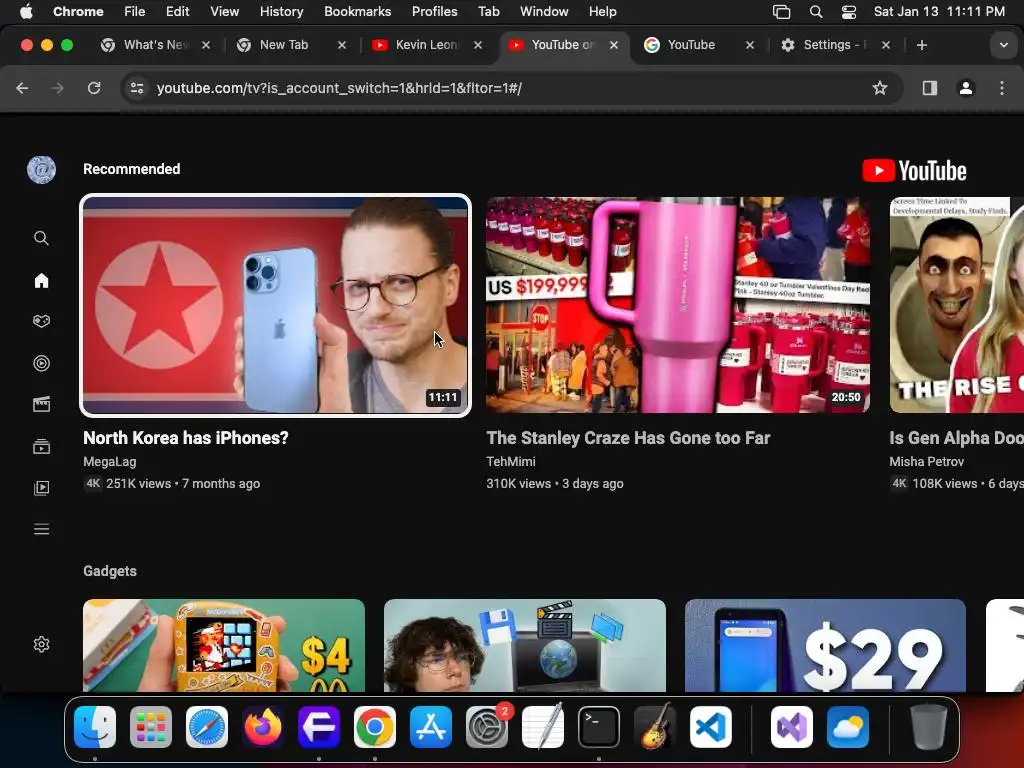Screen dimensions: 1024x768
Task: Play The Stanley Craze video thumbnail
Action: (678, 305)
